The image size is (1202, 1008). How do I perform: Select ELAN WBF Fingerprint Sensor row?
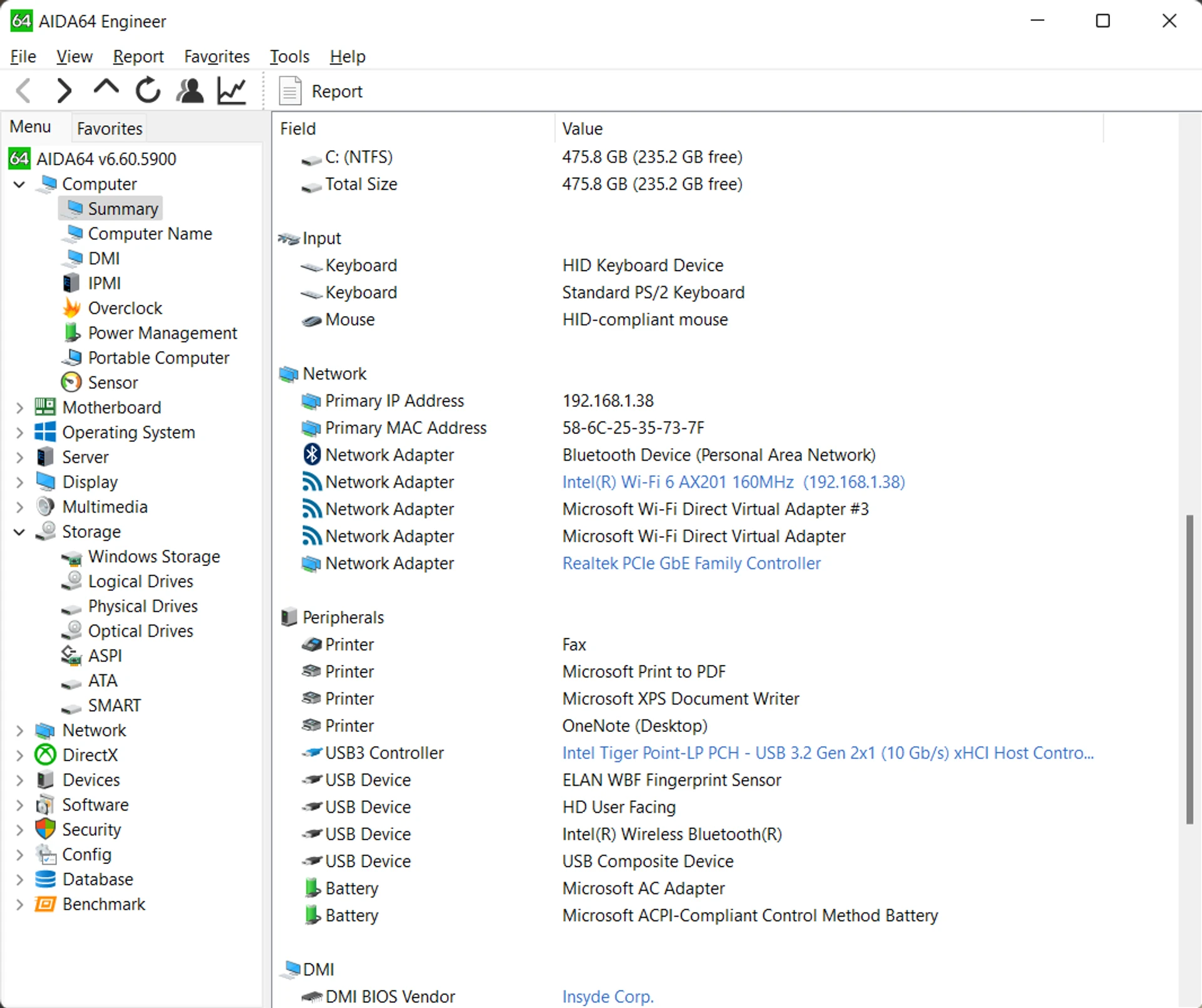[689, 780]
